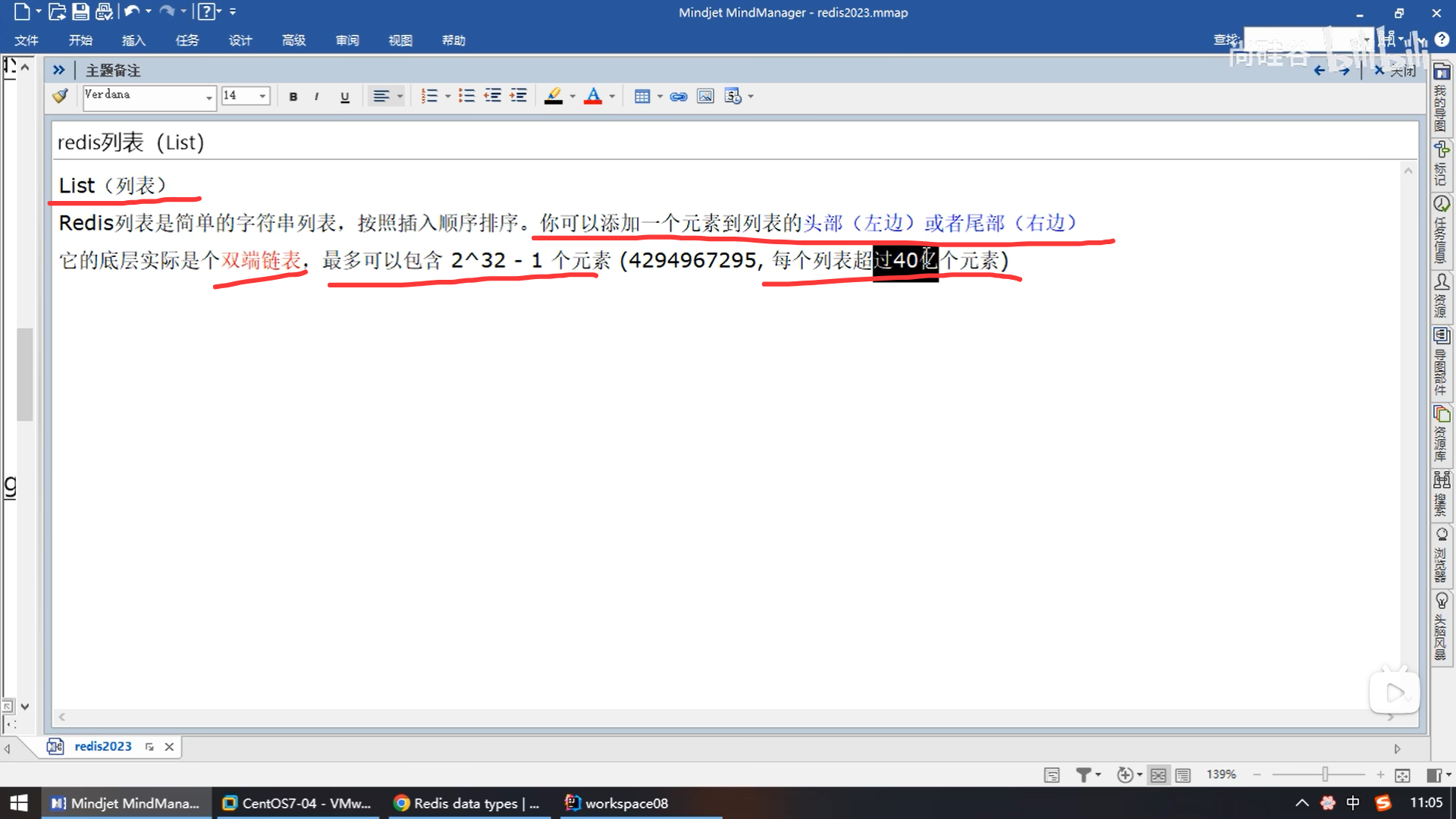
Task: Apply bulleted list to notes text
Action: click(466, 96)
